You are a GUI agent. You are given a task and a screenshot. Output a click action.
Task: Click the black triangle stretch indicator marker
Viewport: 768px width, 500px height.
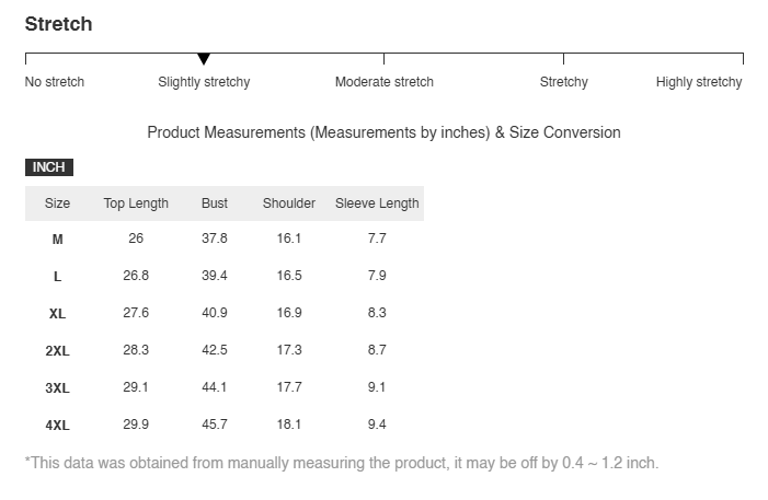coord(204,60)
